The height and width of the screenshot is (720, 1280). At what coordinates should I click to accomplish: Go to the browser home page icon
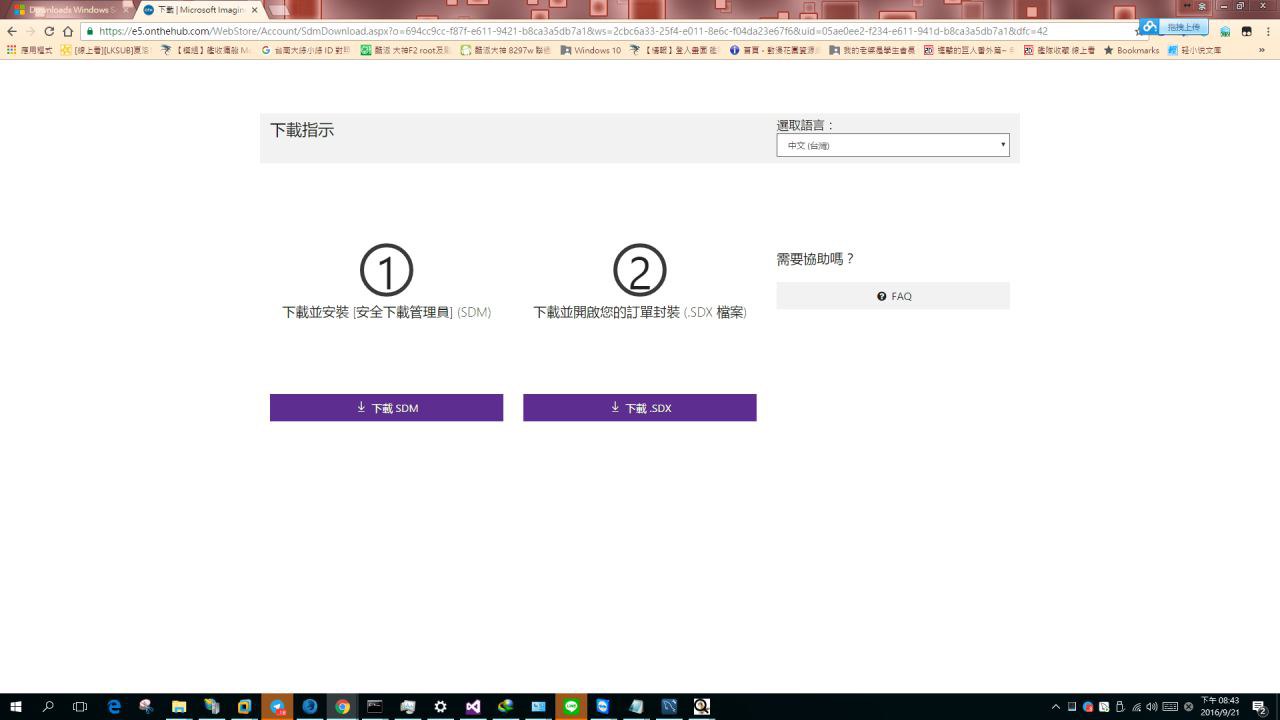point(68,31)
